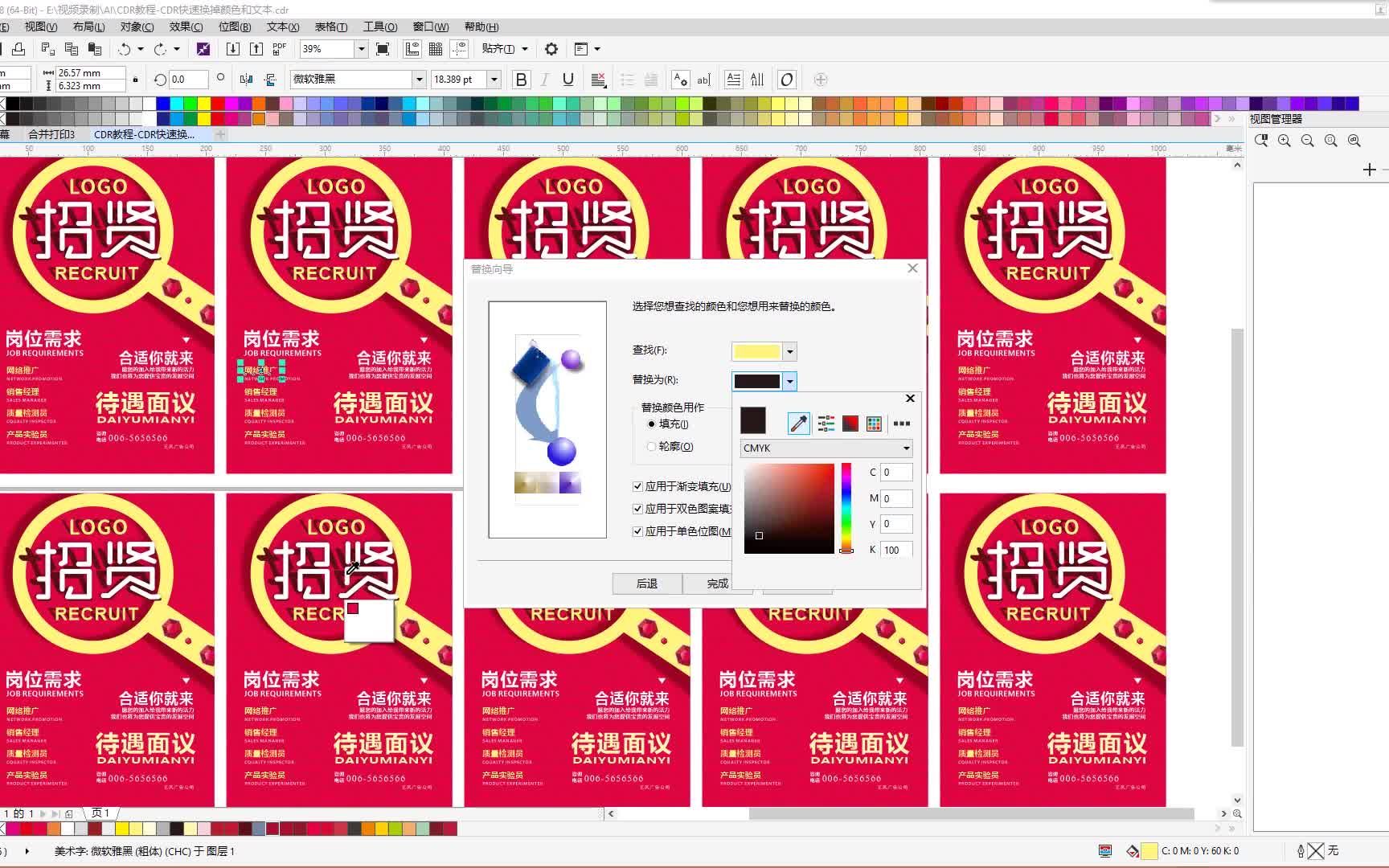1389x868 pixels.
Task: Expand the 替换为(R) color dropdown
Action: coord(791,381)
